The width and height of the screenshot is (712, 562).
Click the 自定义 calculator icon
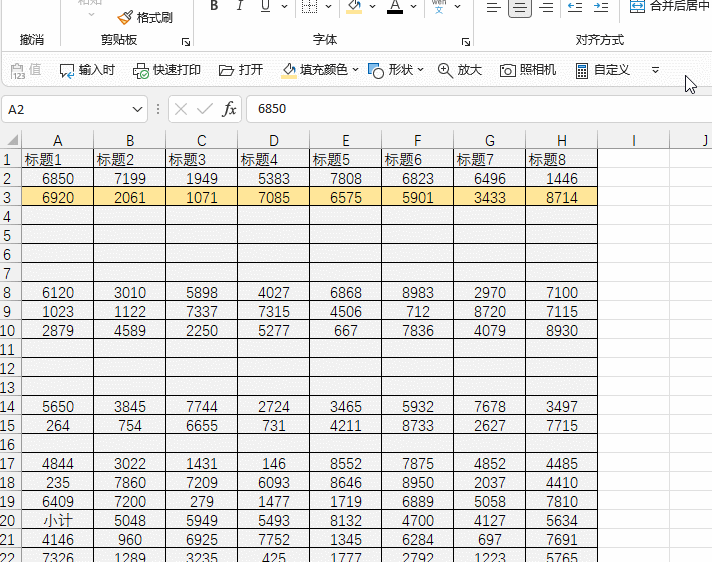582,70
